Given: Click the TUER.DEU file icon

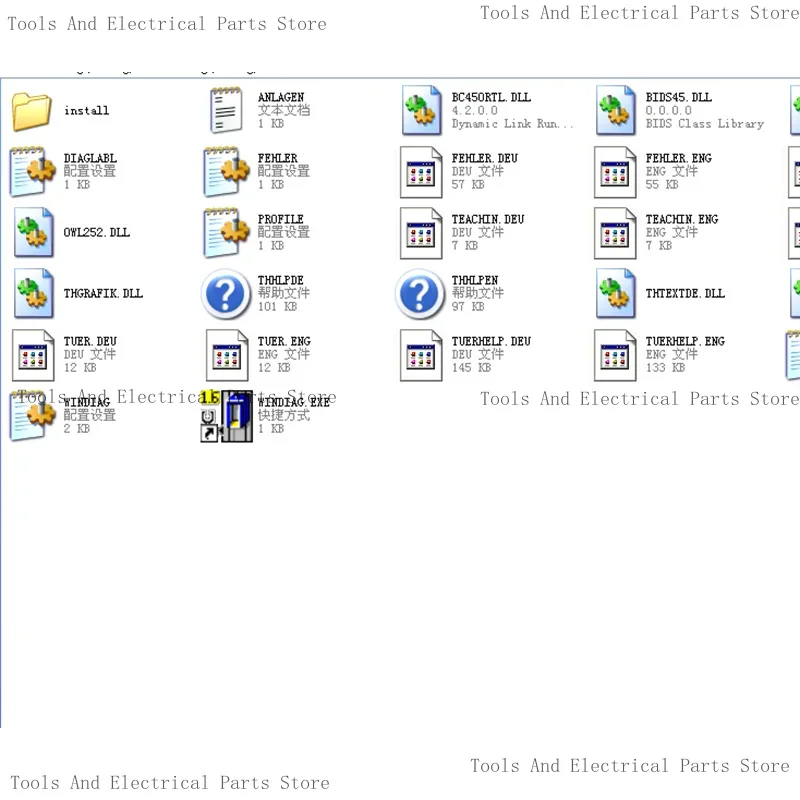Looking at the screenshot, I should (x=33, y=355).
